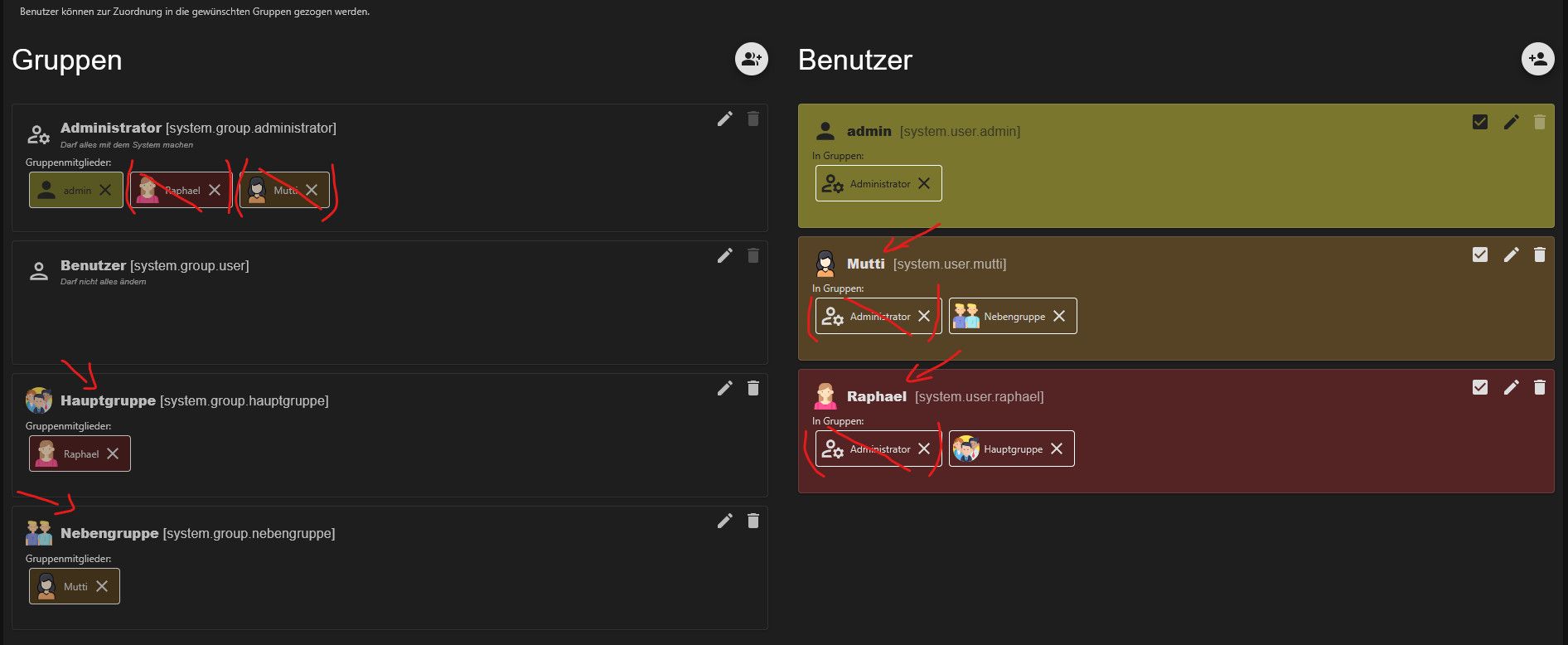Select the Raphael chip in Hauptgruppe

tap(80, 453)
